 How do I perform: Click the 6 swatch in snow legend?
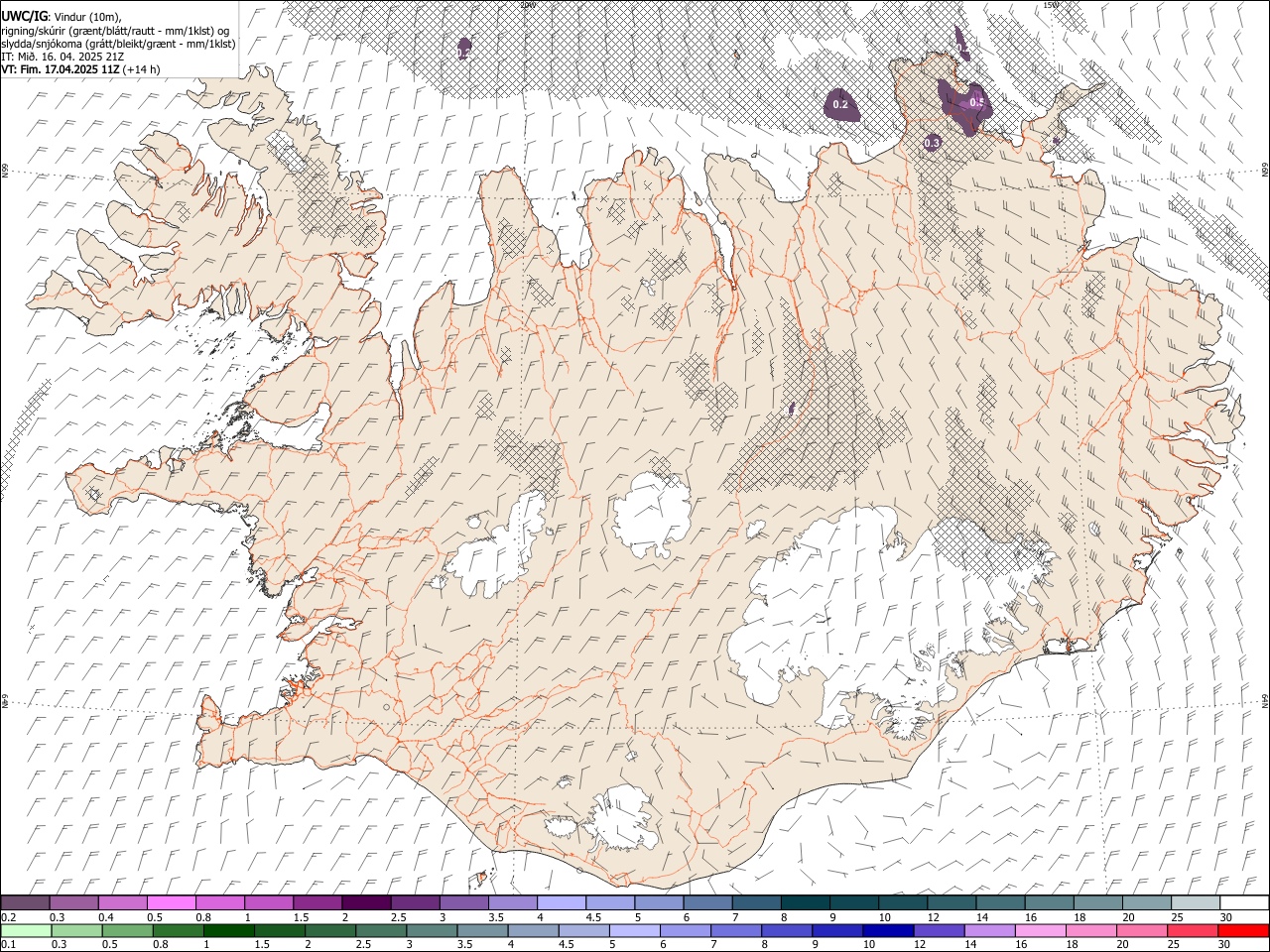pos(708,902)
